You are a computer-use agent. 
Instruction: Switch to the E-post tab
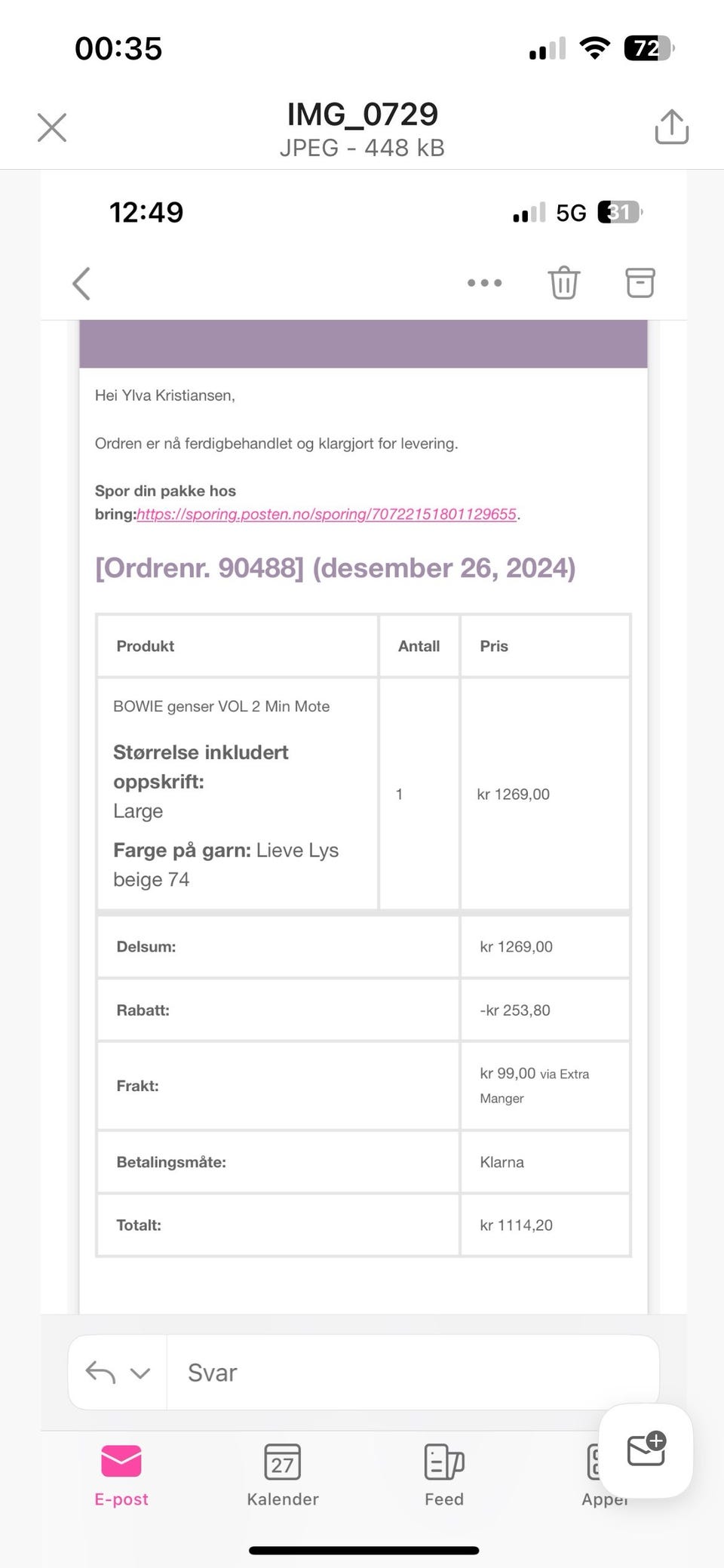point(121,1474)
